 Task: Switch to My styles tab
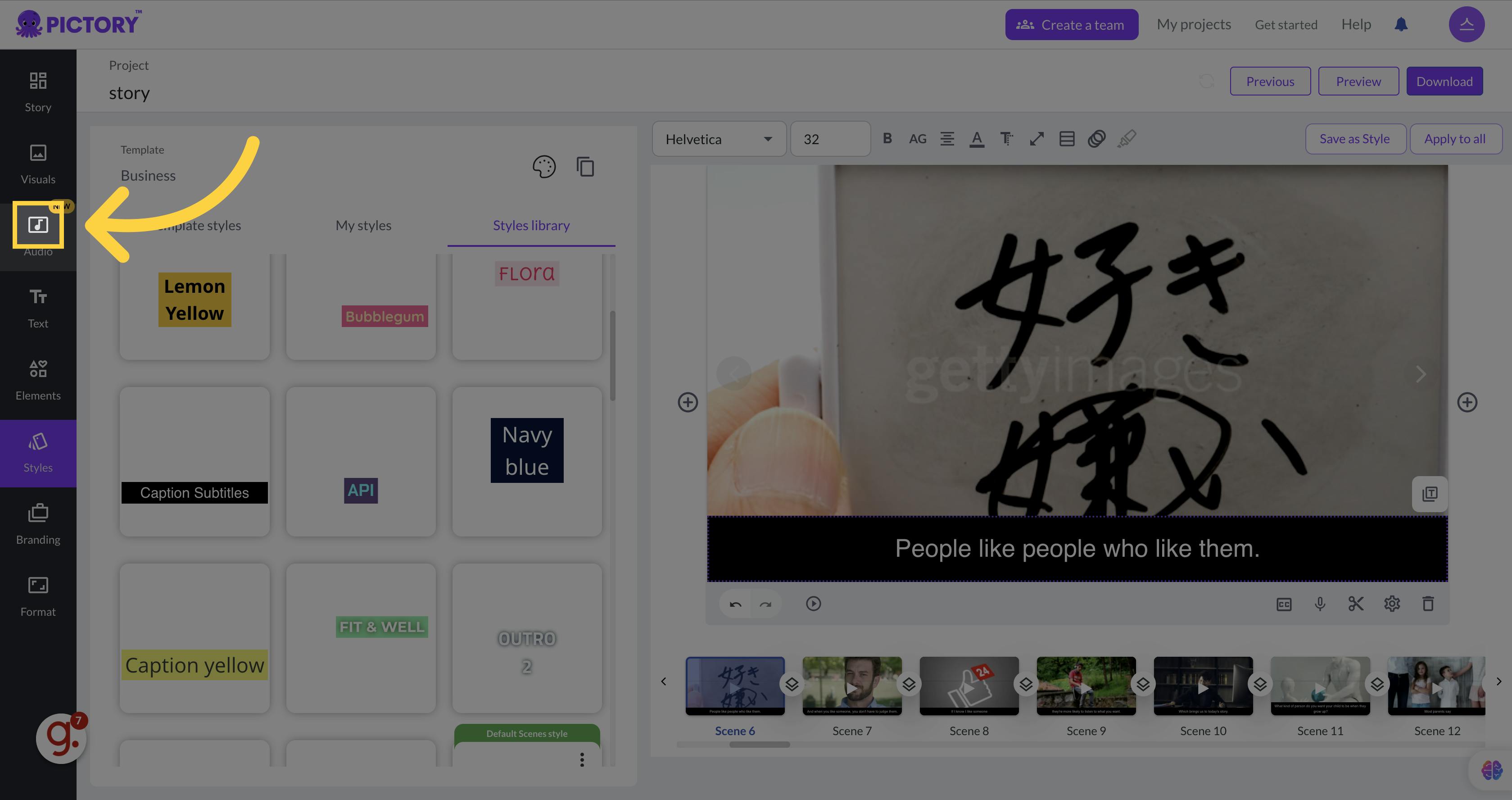pyautogui.click(x=363, y=226)
